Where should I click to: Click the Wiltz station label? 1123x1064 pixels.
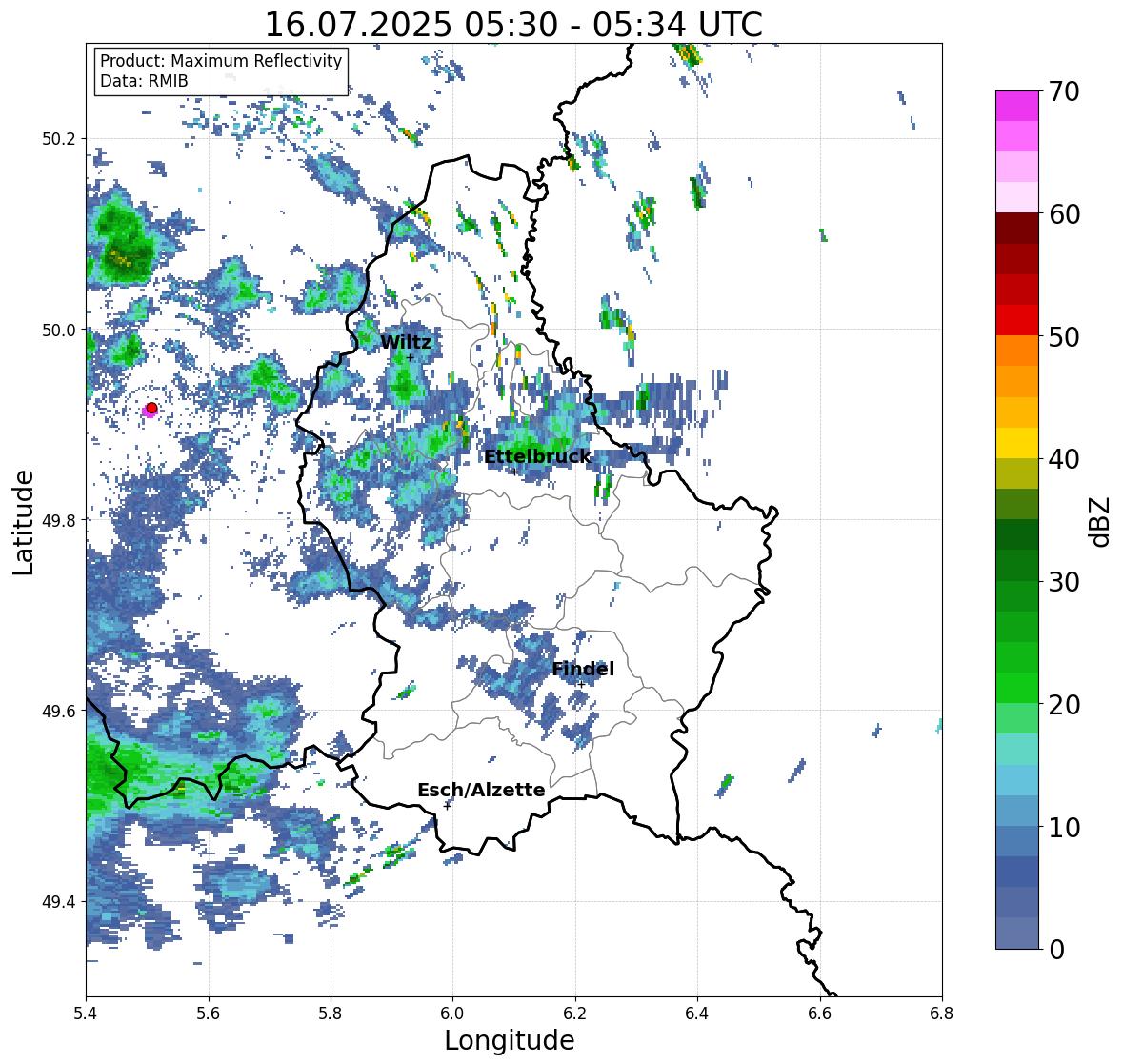coord(406,342)
